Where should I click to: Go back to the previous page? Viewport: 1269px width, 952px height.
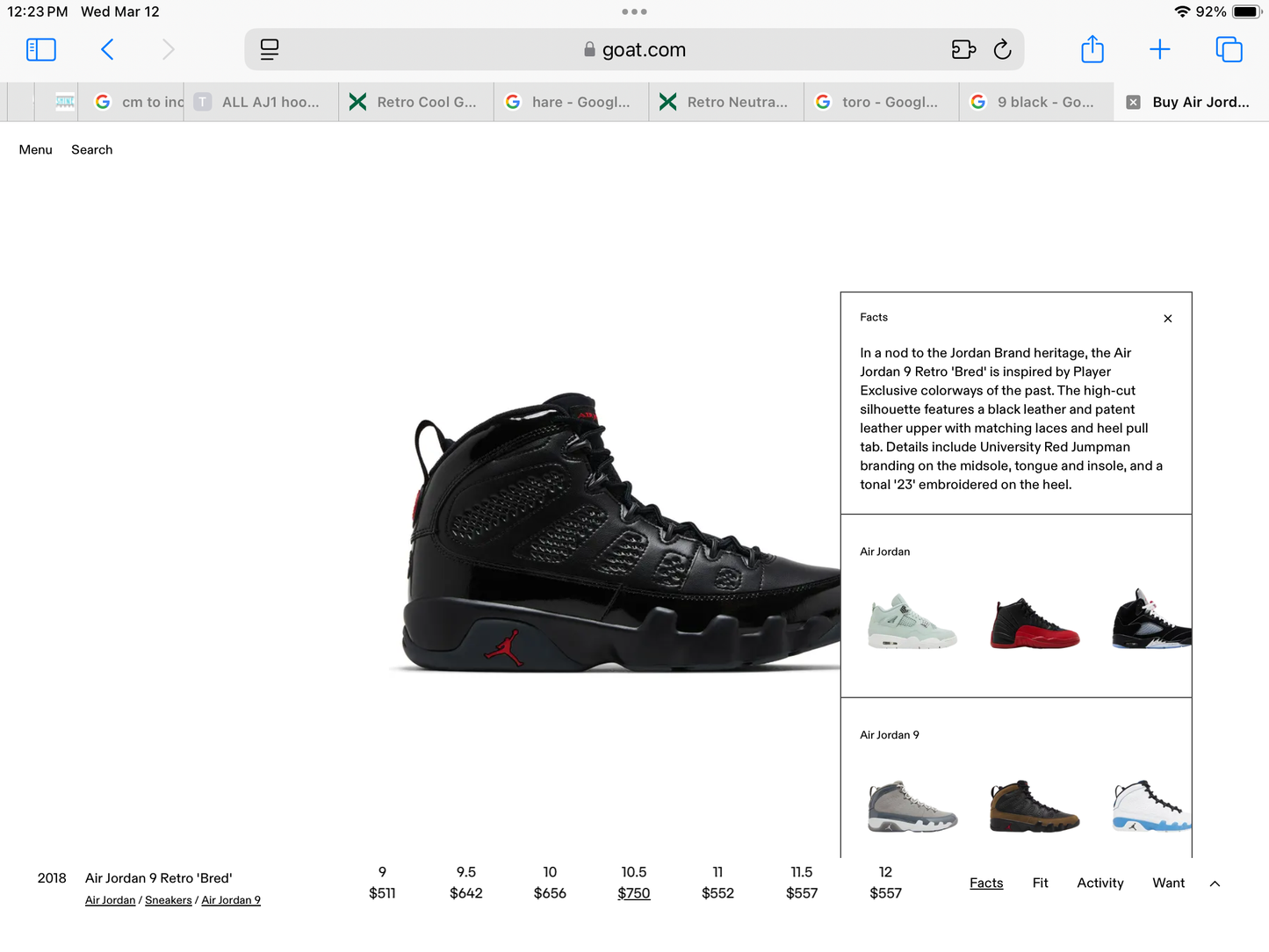tap(107, 49)
